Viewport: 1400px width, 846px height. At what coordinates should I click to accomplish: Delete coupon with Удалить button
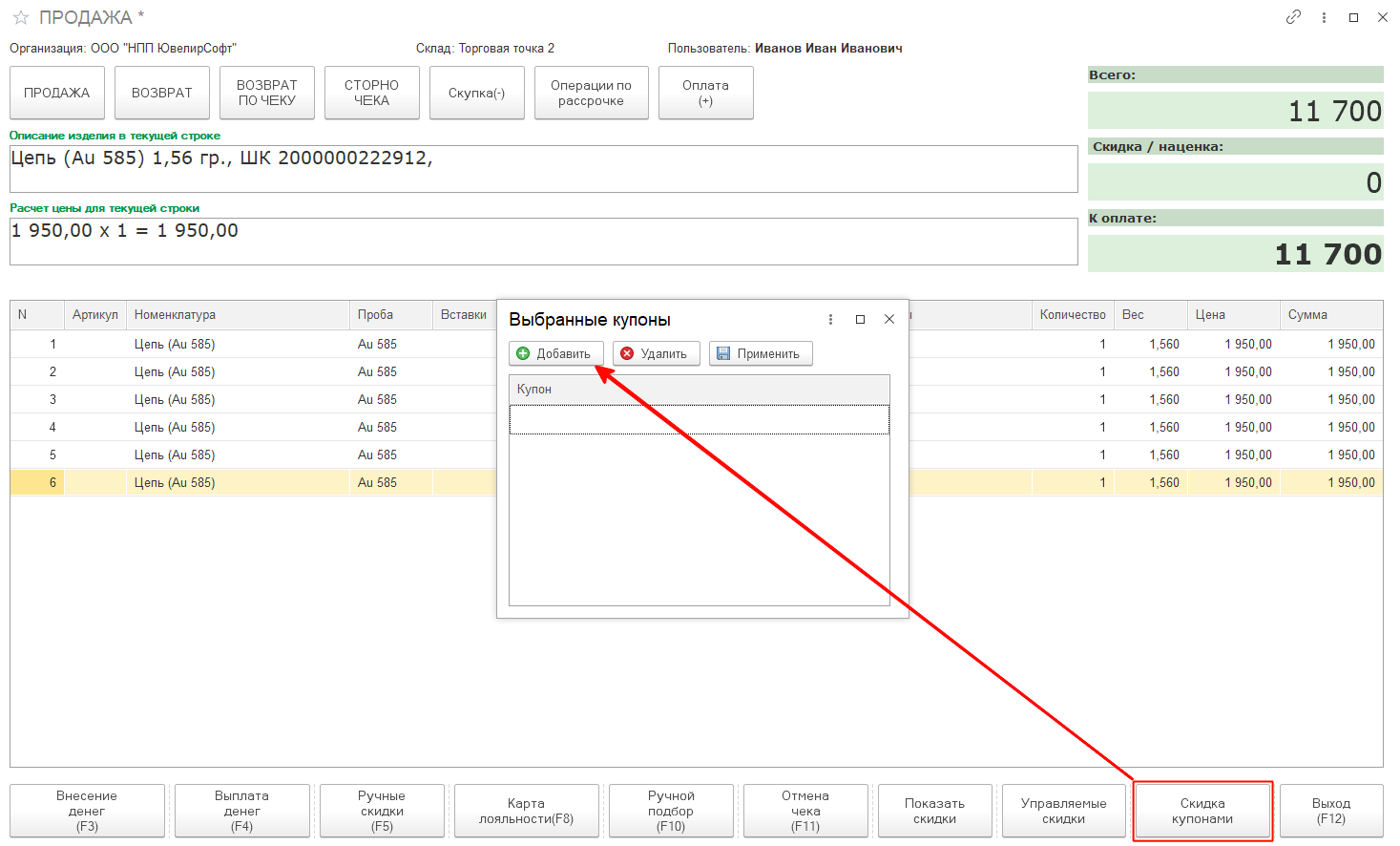(x=657, y=353)
